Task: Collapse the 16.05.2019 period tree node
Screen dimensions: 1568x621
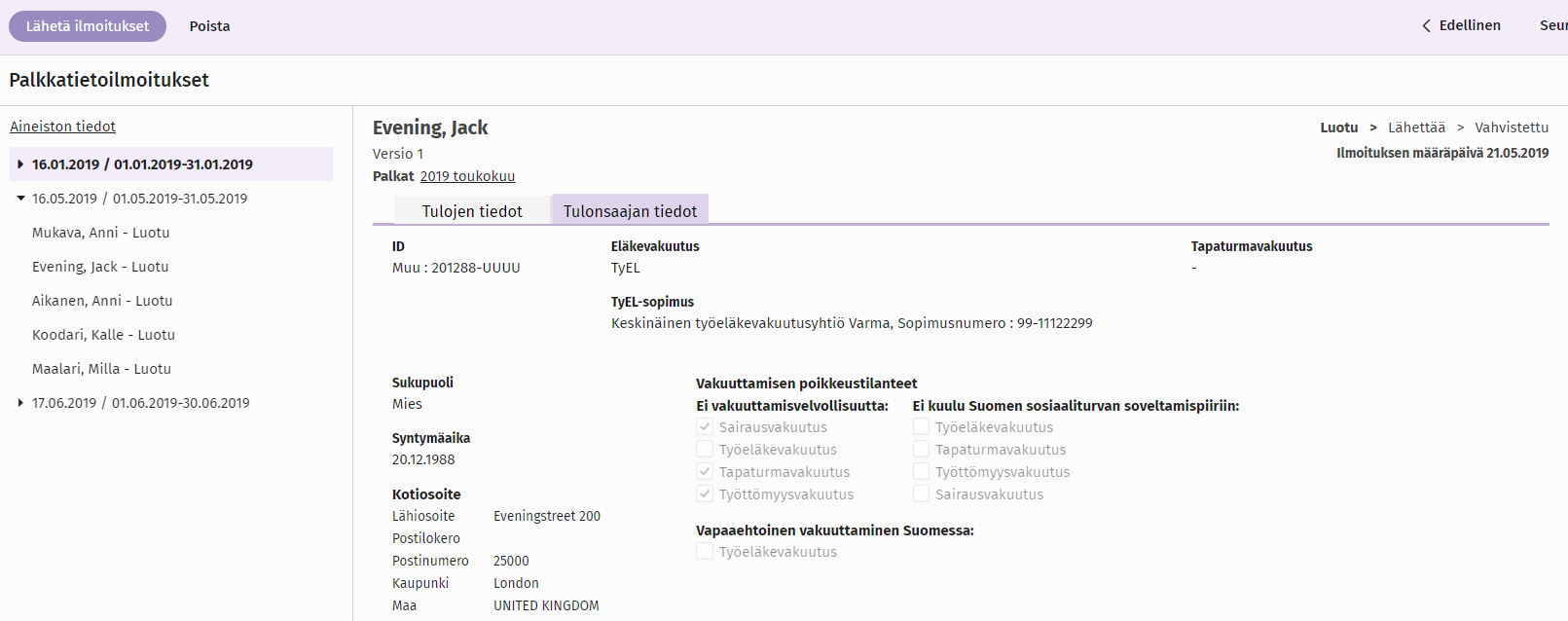Action: click(x=20, y=199)
